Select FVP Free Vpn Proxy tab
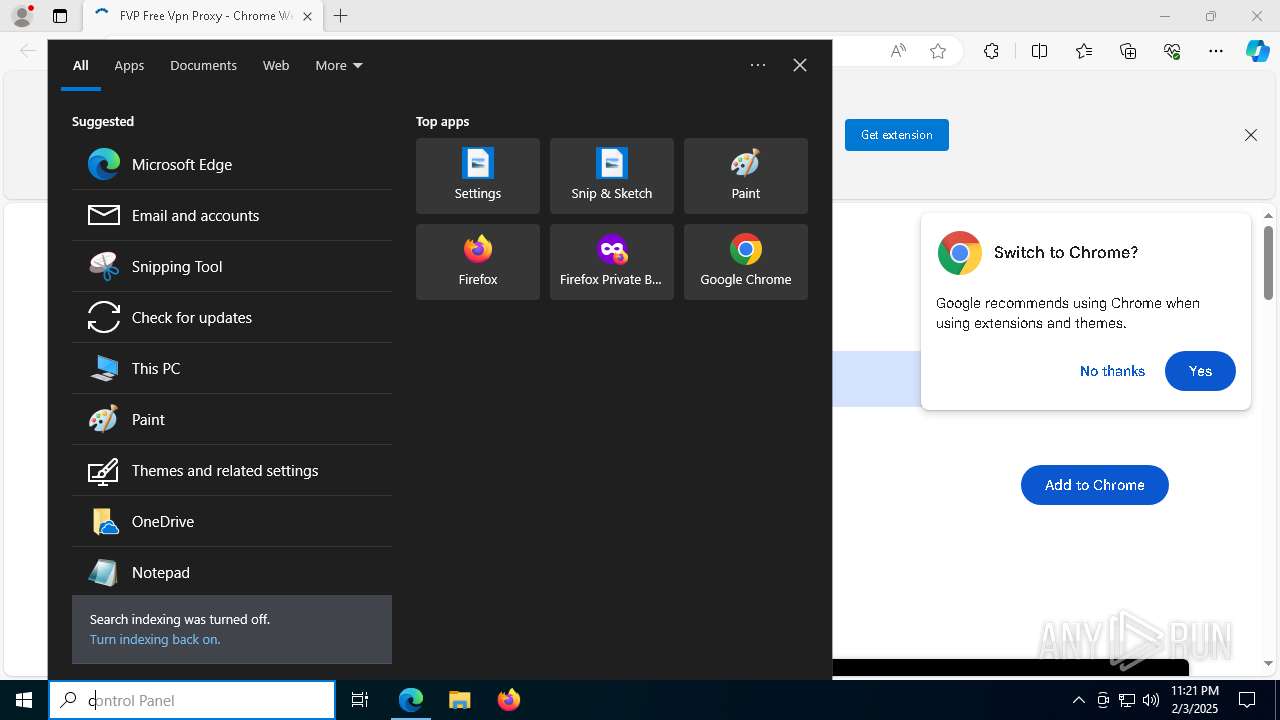Image resolution: width=1280 pixels, height=720 pixels. pyautogui.click(x=203, y=16)
